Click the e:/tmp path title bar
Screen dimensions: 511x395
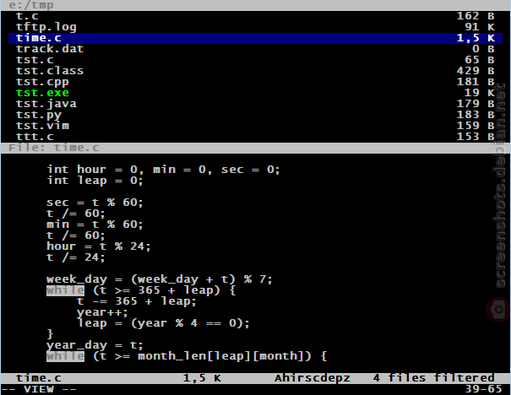tap(255, 5)
